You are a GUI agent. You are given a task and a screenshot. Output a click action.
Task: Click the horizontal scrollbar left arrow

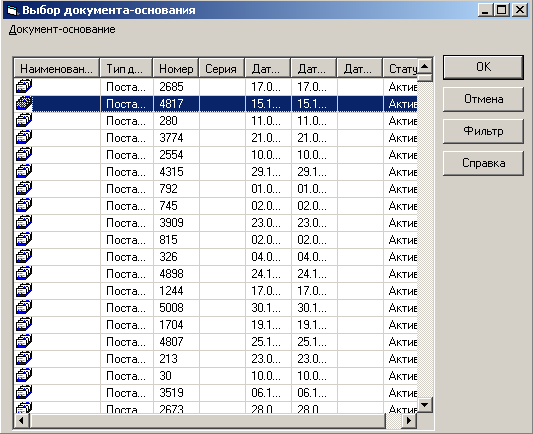(x=22, y=421)
